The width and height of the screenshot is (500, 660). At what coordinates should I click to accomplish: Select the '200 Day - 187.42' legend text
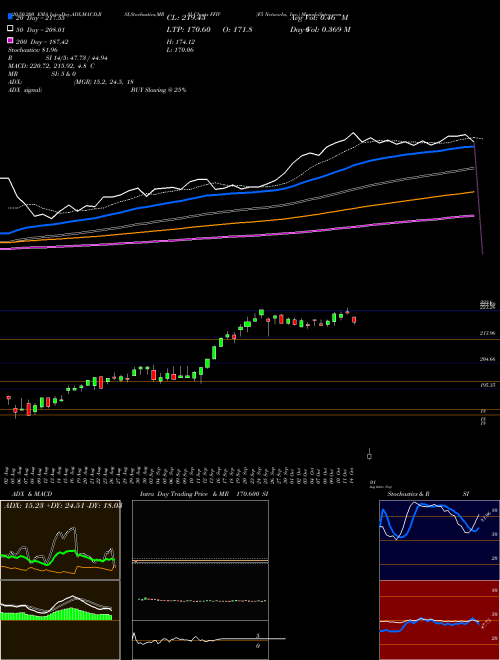(x=42, y=42)
